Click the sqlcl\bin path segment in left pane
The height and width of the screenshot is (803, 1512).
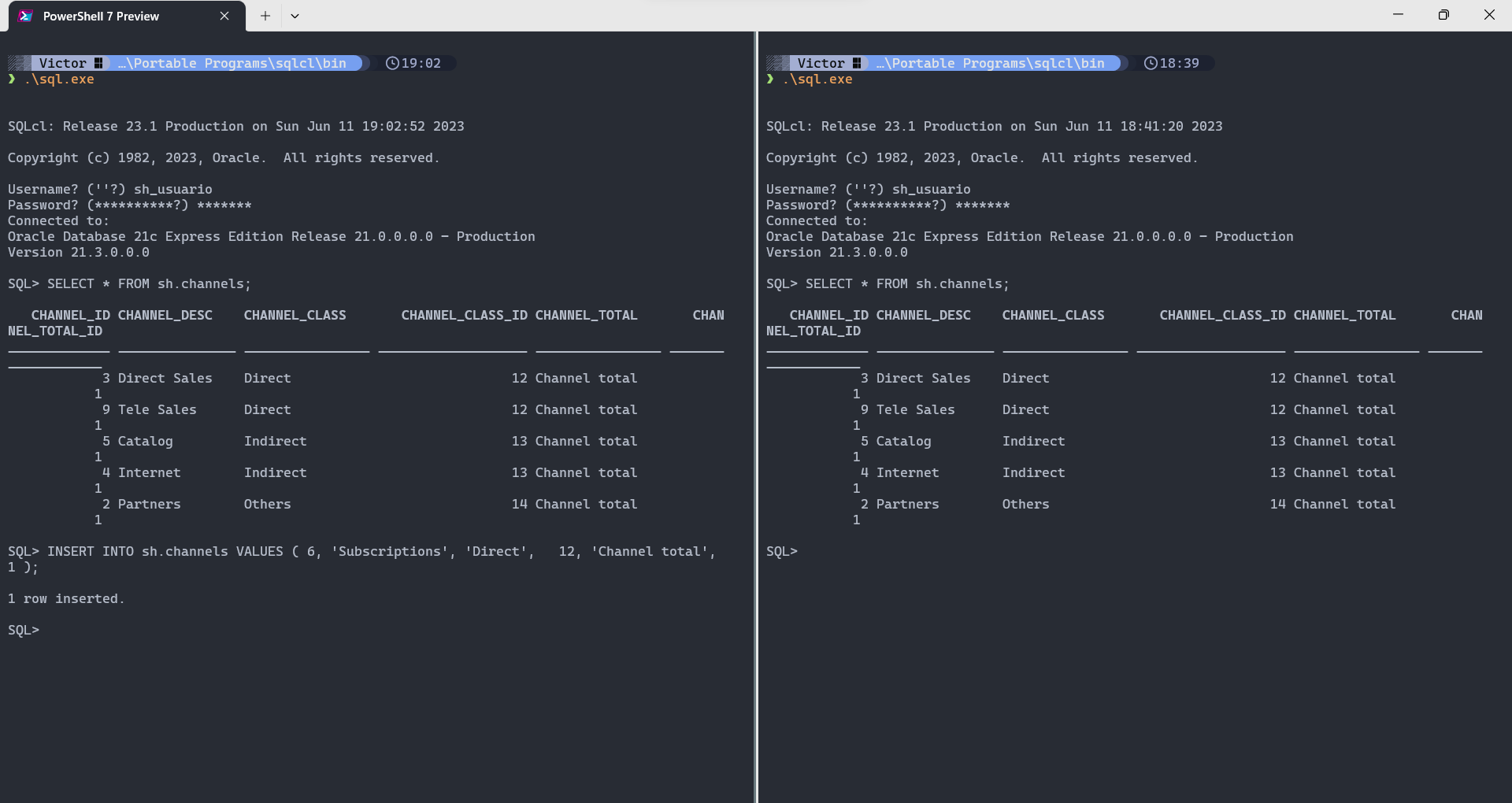click(236, 63)
